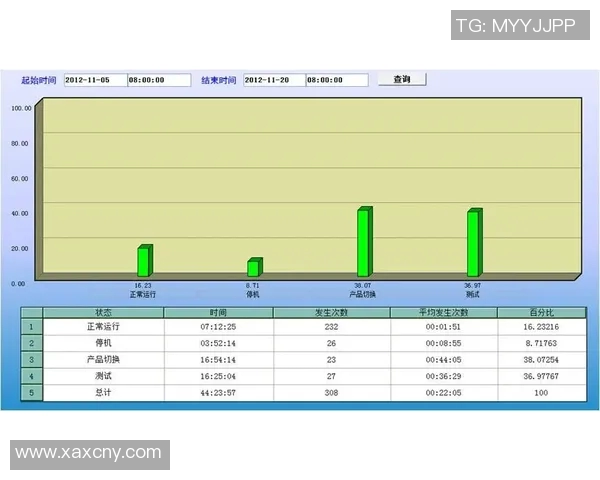The image size is (600, 480).
Task: Click the 发生次数 column header
Action: pos(331,313)
